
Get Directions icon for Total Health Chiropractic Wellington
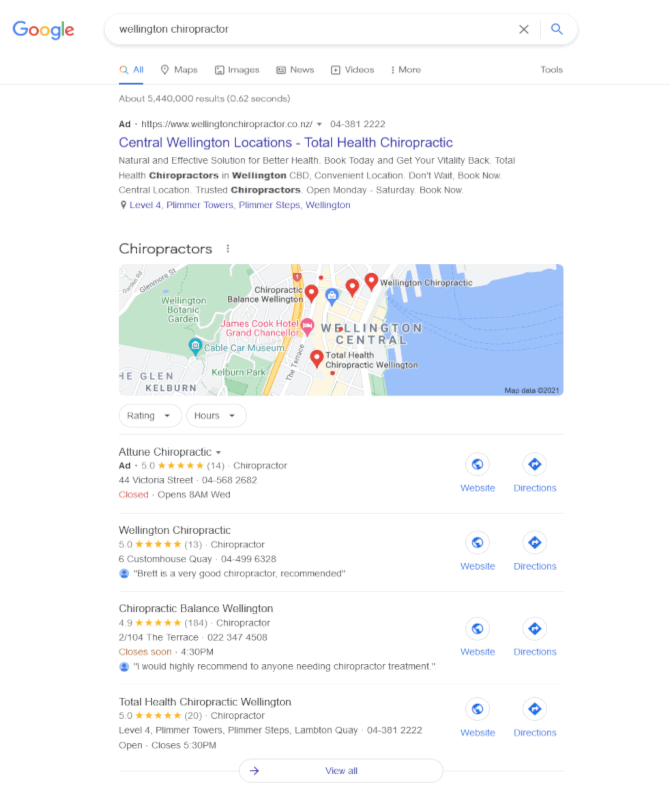click(535, 709)
